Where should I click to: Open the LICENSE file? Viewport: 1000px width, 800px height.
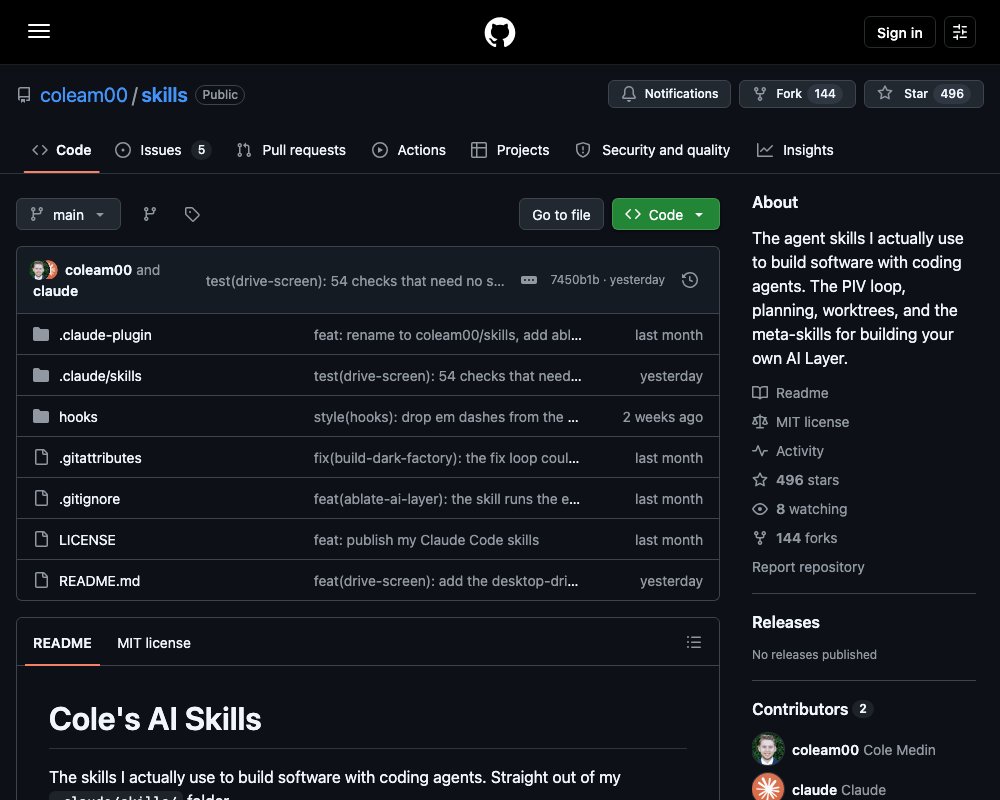pos(87,540)
